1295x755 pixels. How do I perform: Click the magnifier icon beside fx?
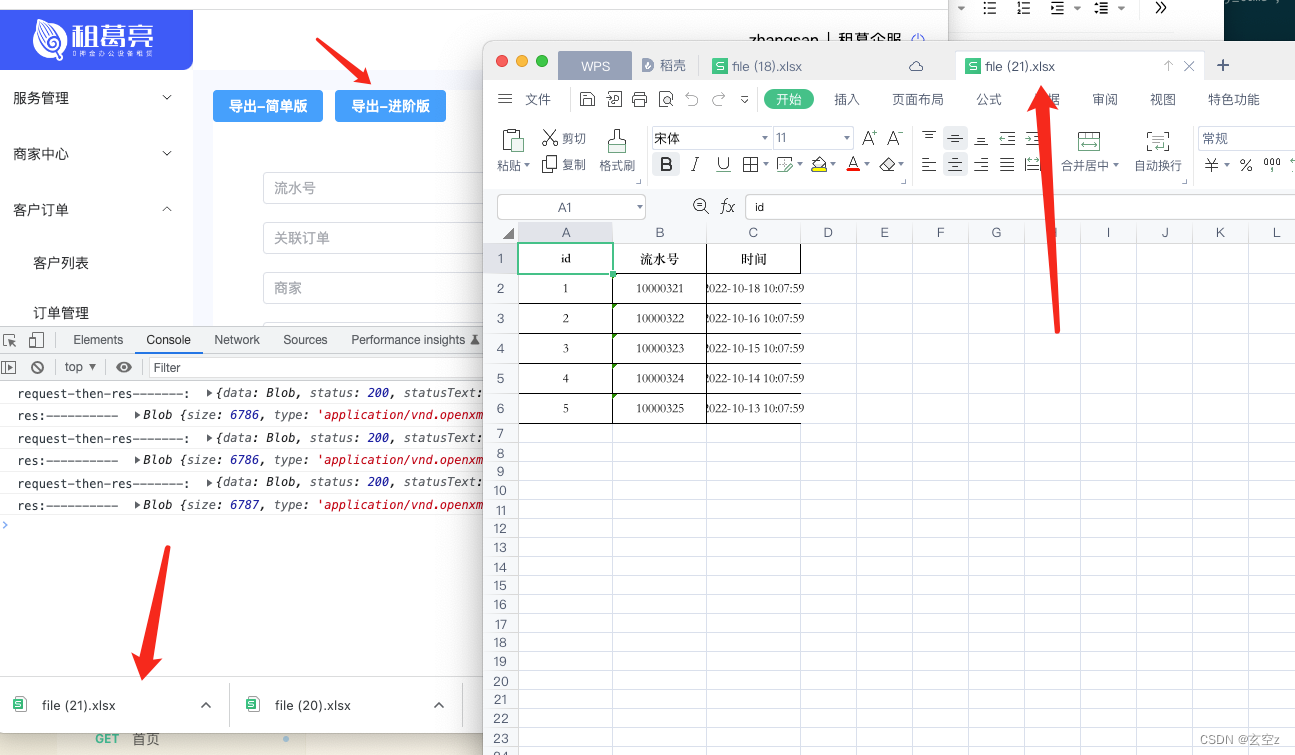click(x=701, y=206)
